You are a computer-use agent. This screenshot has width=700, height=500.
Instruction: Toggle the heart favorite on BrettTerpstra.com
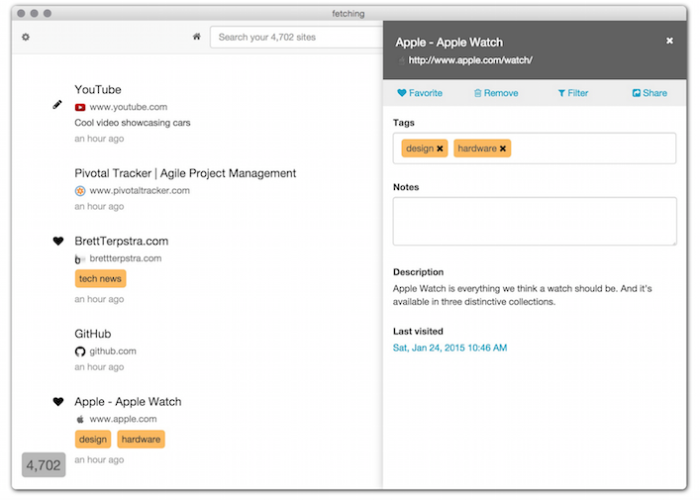(x=58, y=241)
